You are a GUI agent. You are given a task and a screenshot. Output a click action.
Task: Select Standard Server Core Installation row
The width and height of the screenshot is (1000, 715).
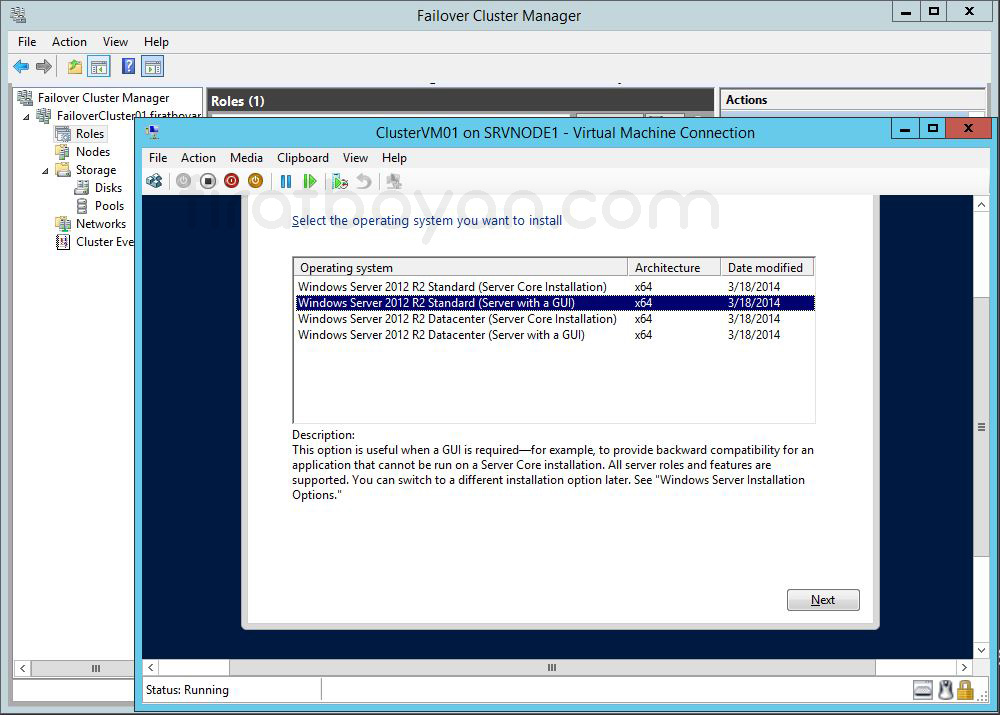coord(555,286)
